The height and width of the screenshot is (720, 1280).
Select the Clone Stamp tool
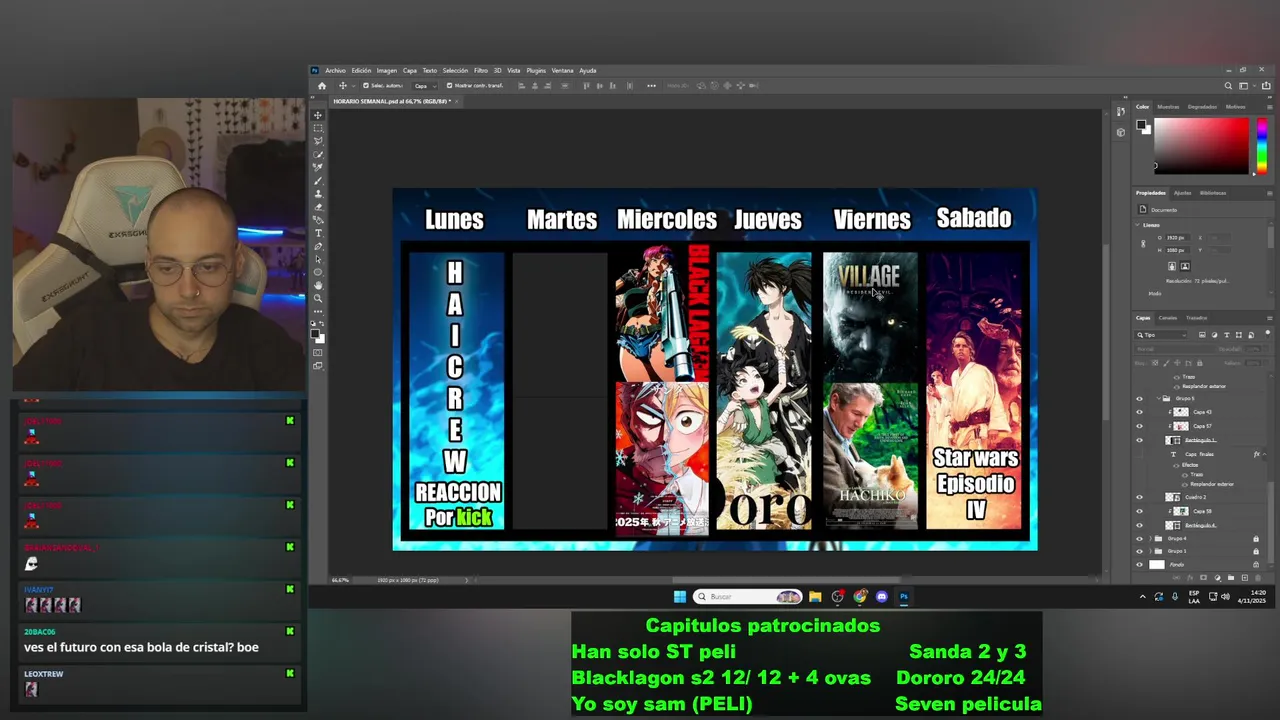click(x=318, y=193)
